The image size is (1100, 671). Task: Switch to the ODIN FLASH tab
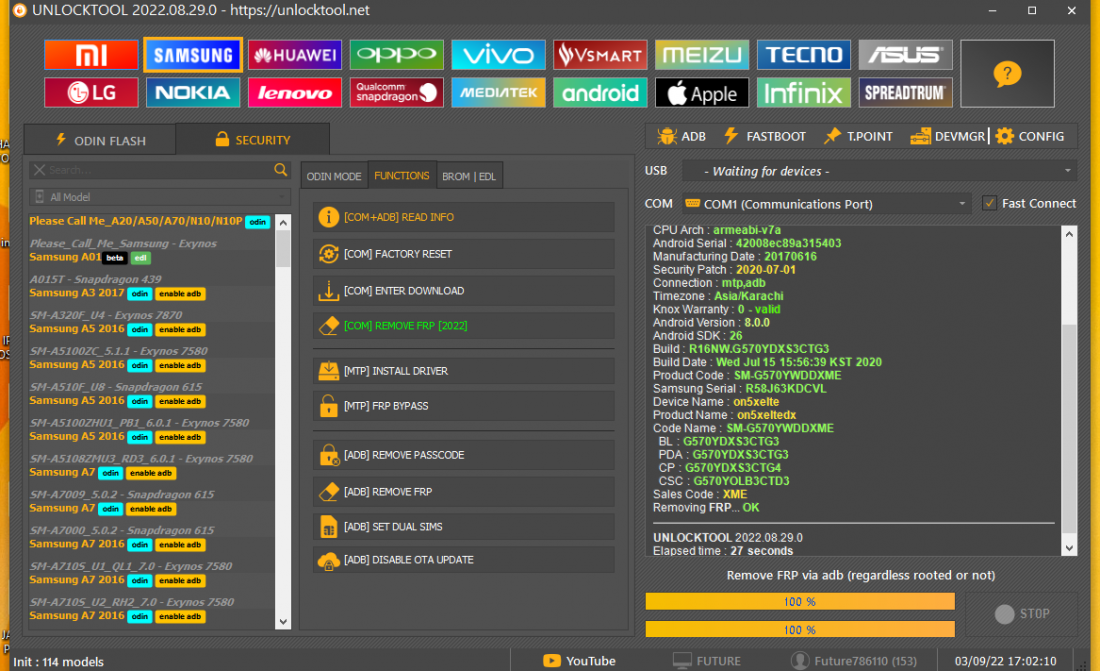(100, 140)
